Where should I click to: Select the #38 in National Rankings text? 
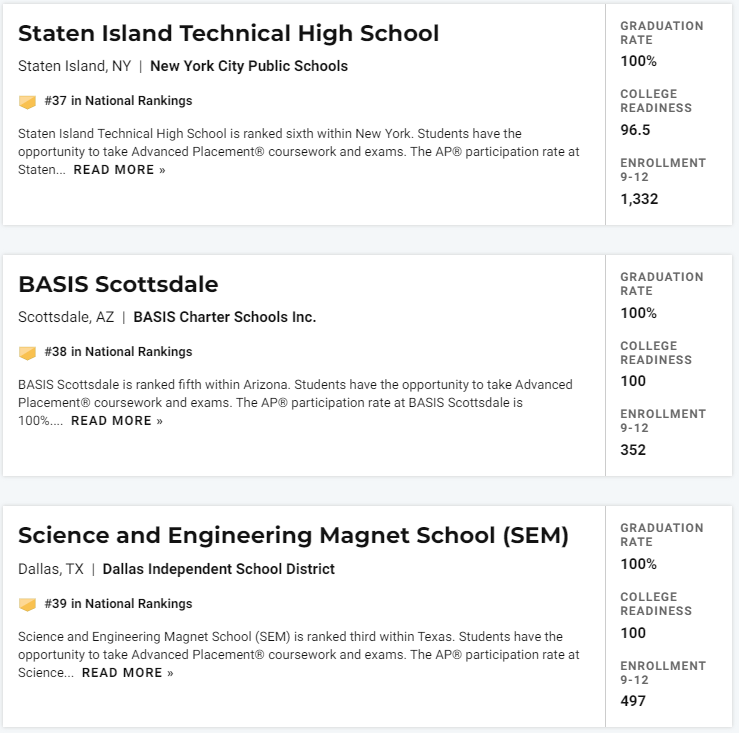click(x=118, y=352)
